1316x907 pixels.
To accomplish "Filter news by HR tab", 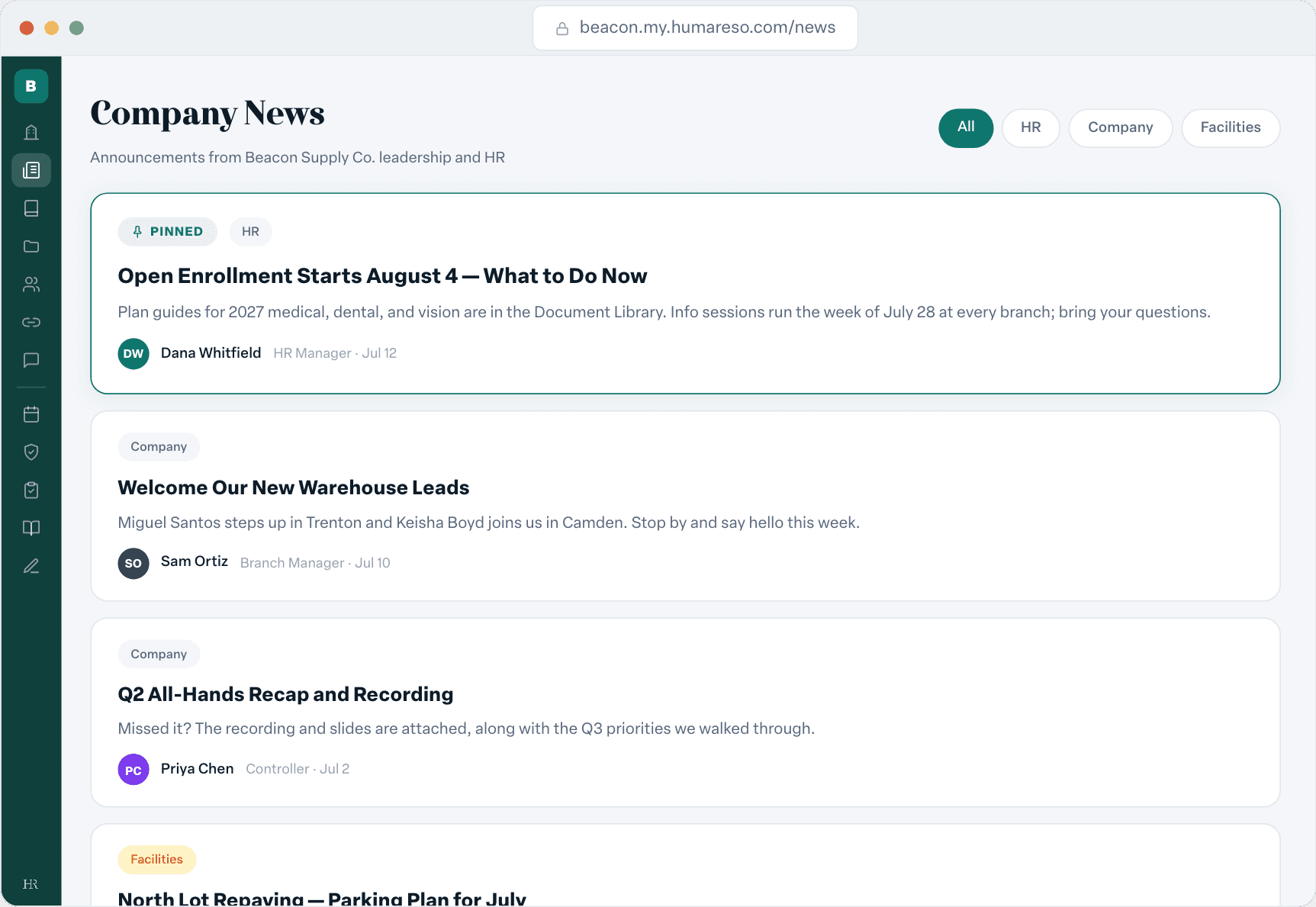I will 1031,128.
